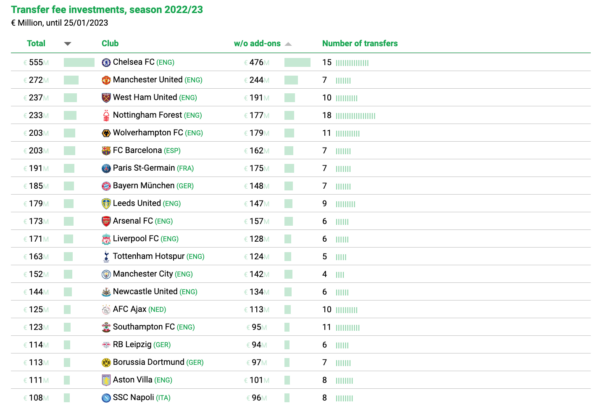
Task: Click the Number of transfers header
Action: click(x=359, y=44)
